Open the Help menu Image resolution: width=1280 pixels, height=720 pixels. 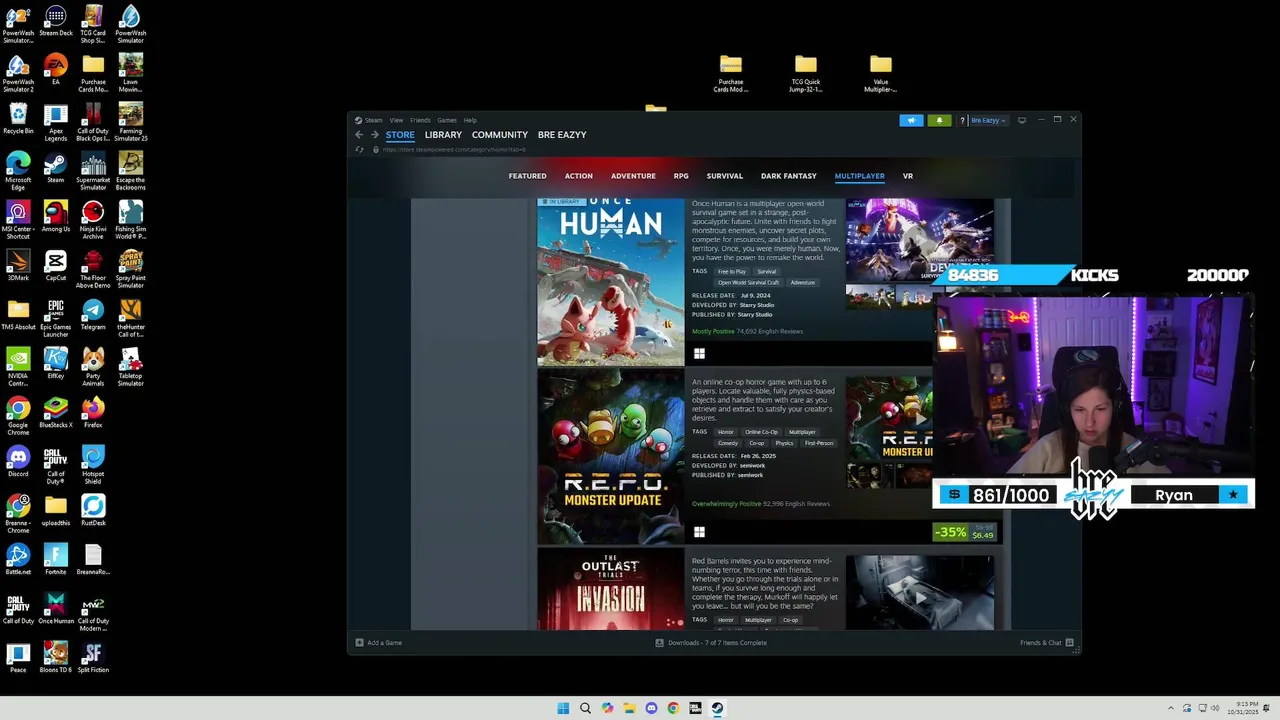point(470,120)
